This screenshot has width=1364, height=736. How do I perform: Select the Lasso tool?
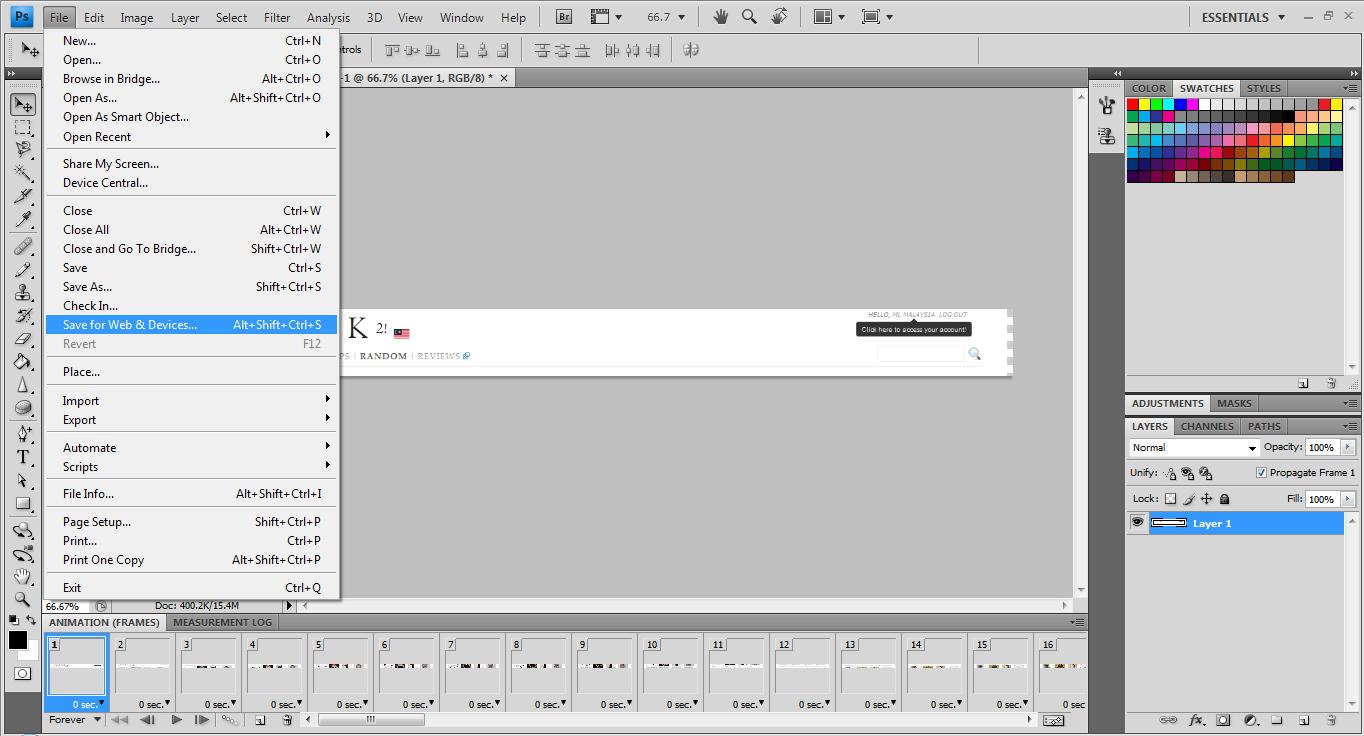click(23, 150)
